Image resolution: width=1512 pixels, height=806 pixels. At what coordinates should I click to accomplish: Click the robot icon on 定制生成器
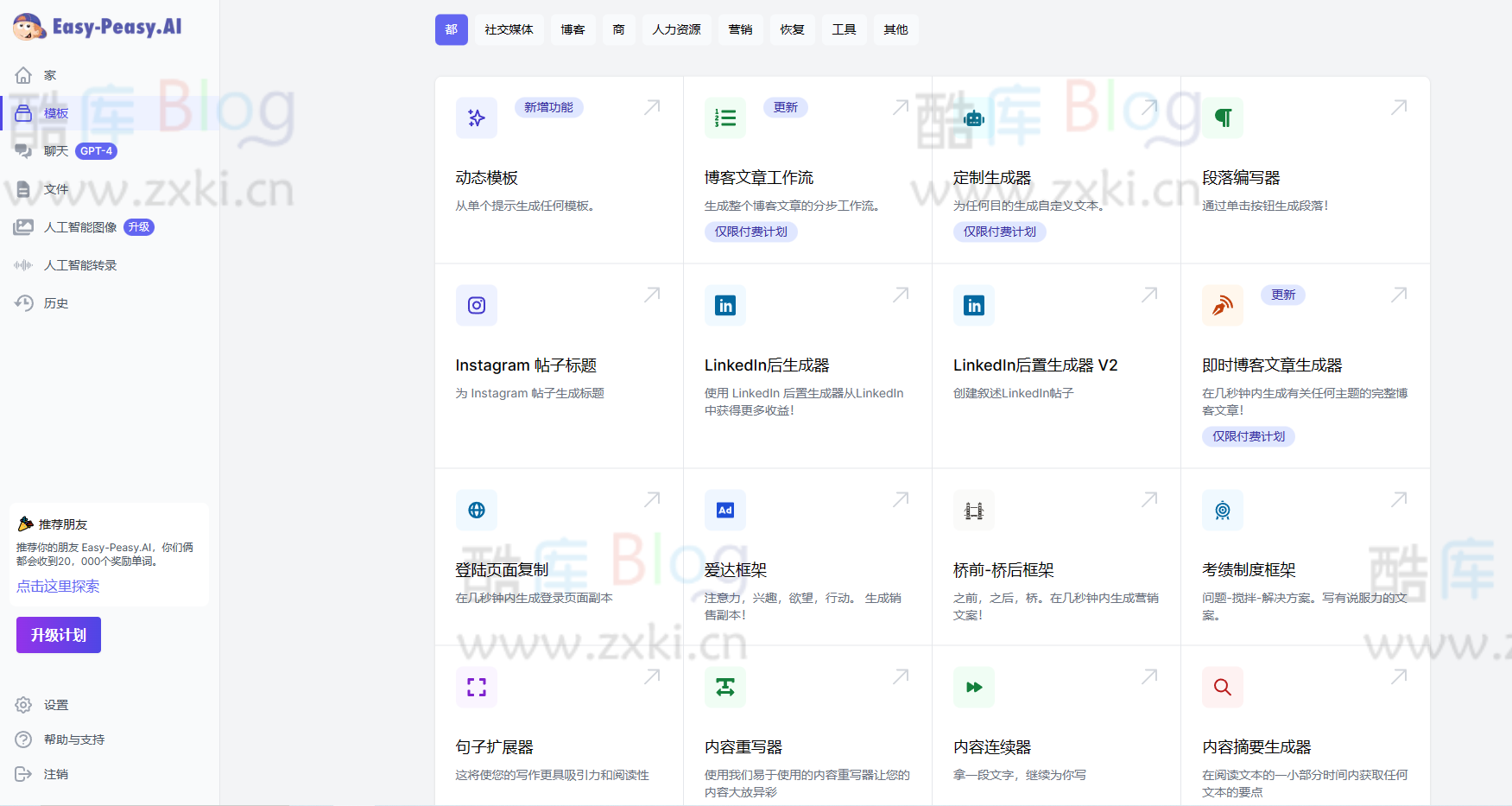click(x=973, y=117)
